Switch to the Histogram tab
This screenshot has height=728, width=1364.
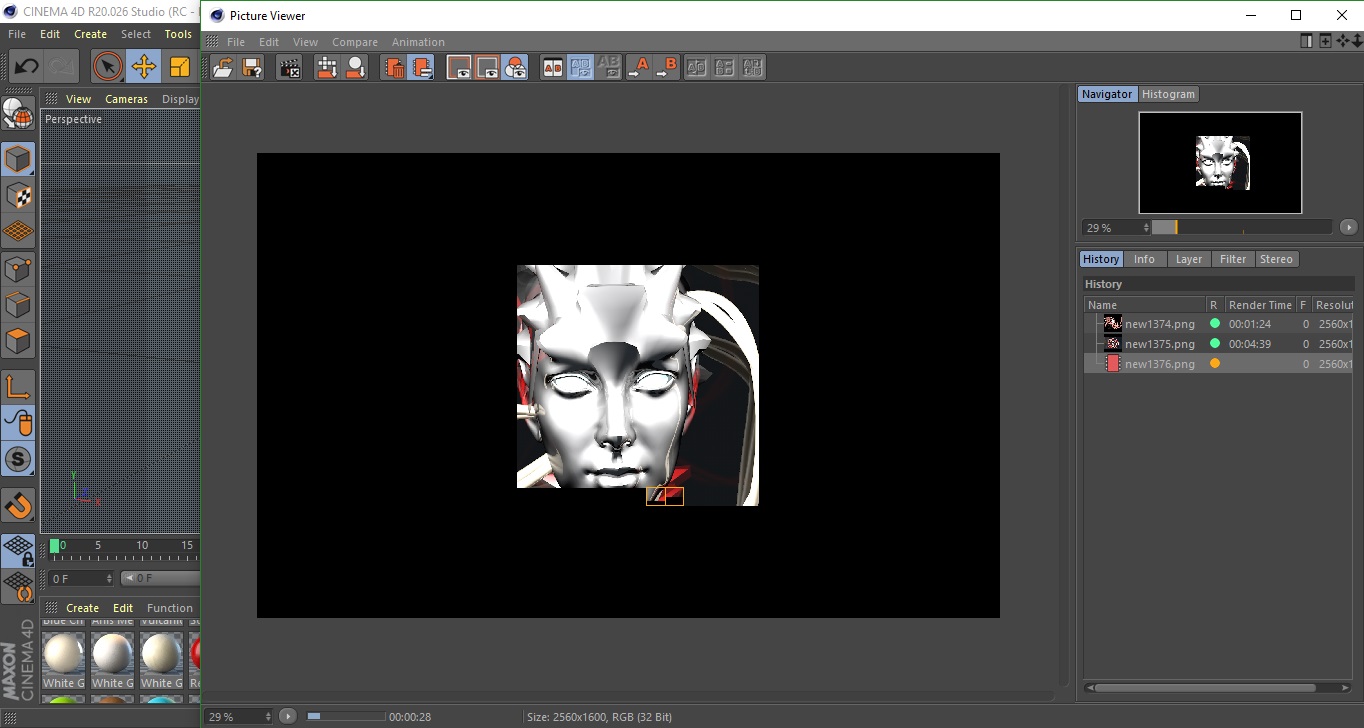click(x=1168, y=94)
